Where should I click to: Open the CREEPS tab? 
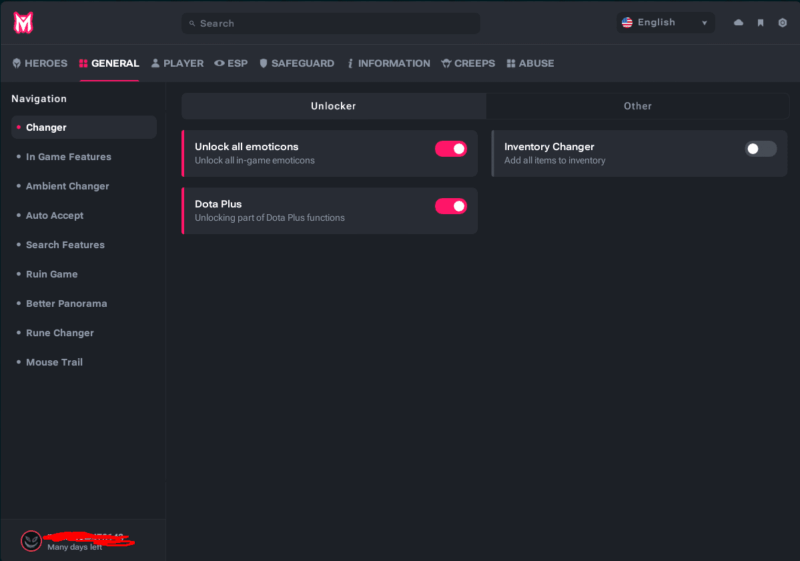[468, 63]
